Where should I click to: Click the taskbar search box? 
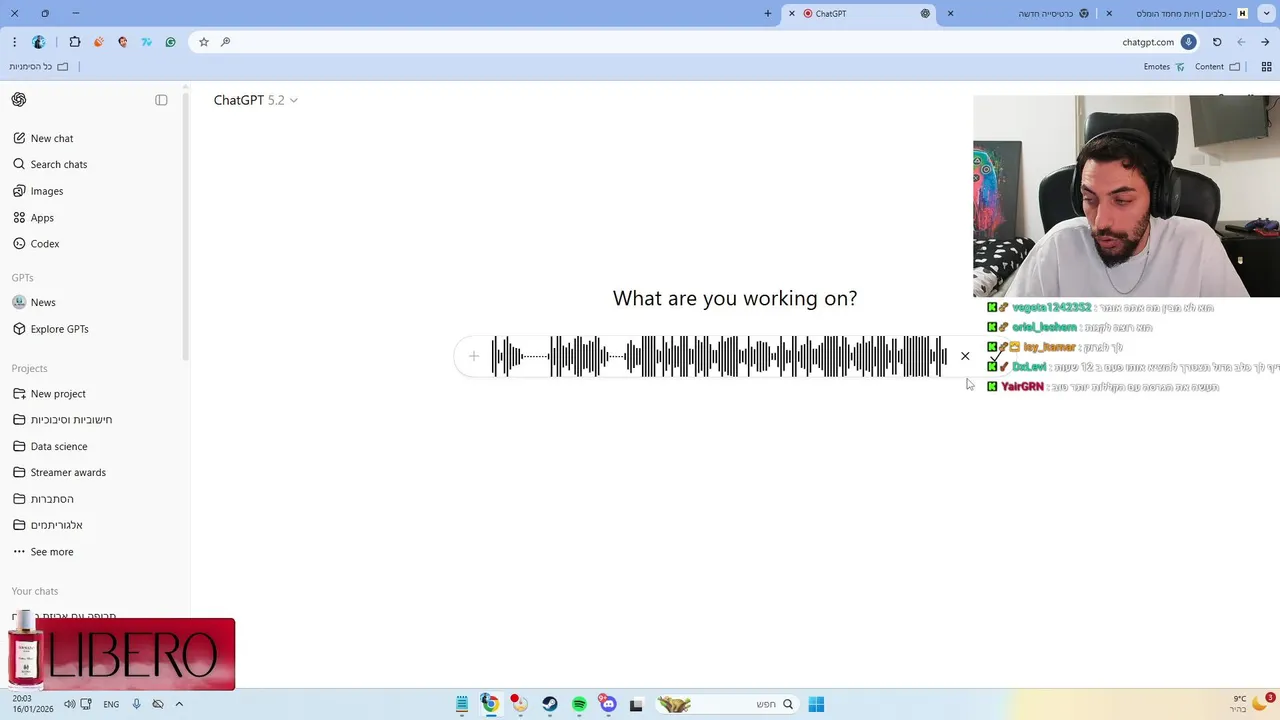point(727,704)
